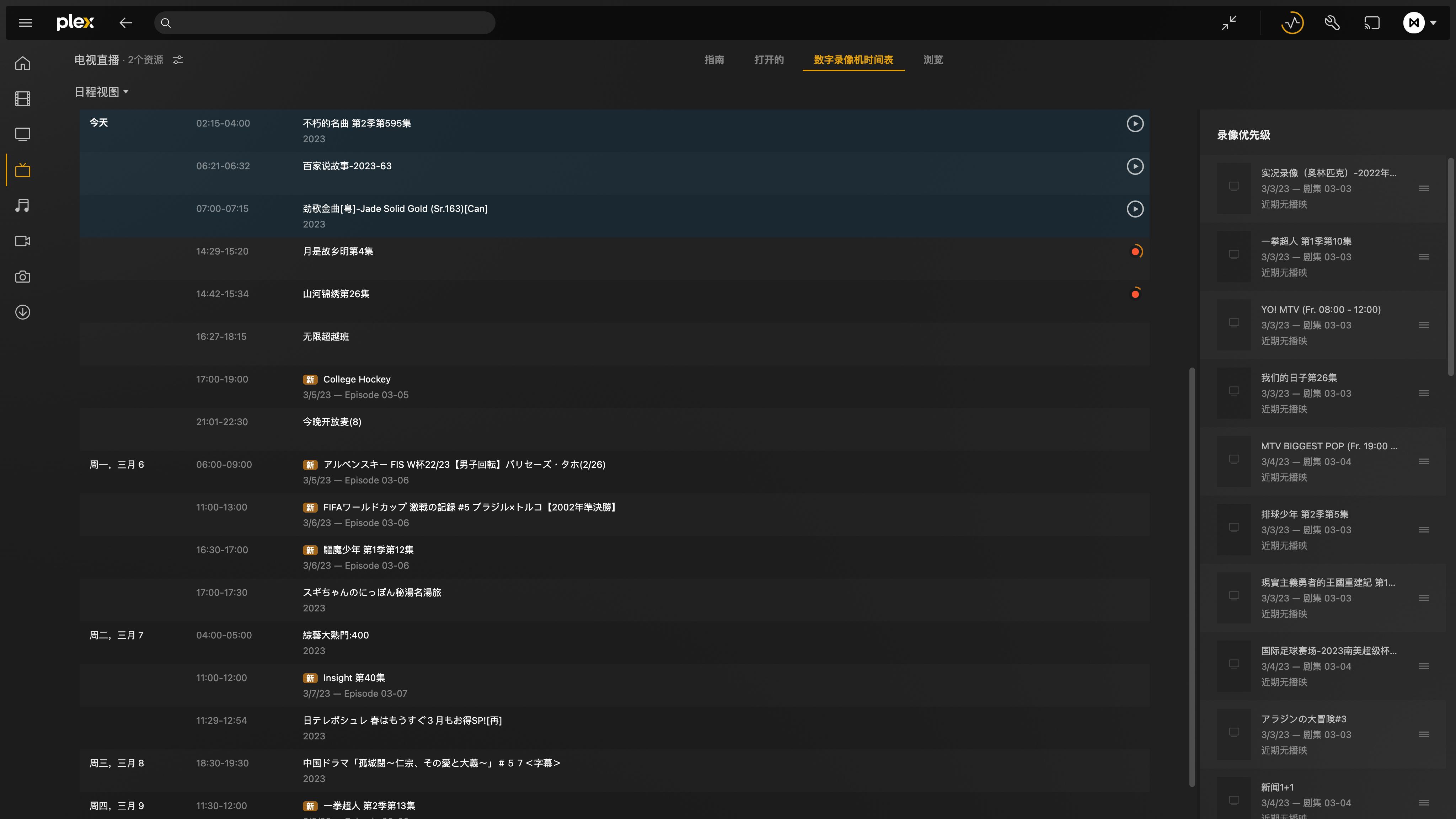Viewport: 1456px width, 819px height.
Task: Open the hamburger navigation menu
Action: tap(25, 23)
